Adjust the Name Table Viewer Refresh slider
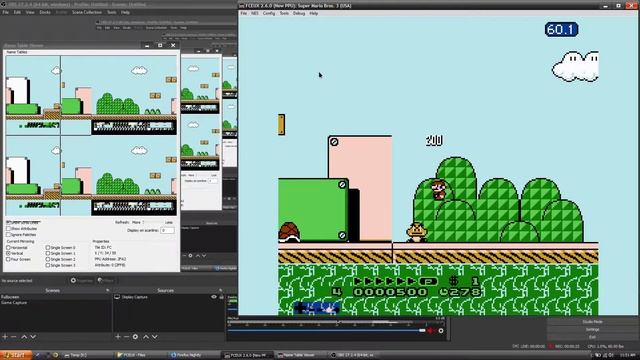 coord(153,222)
